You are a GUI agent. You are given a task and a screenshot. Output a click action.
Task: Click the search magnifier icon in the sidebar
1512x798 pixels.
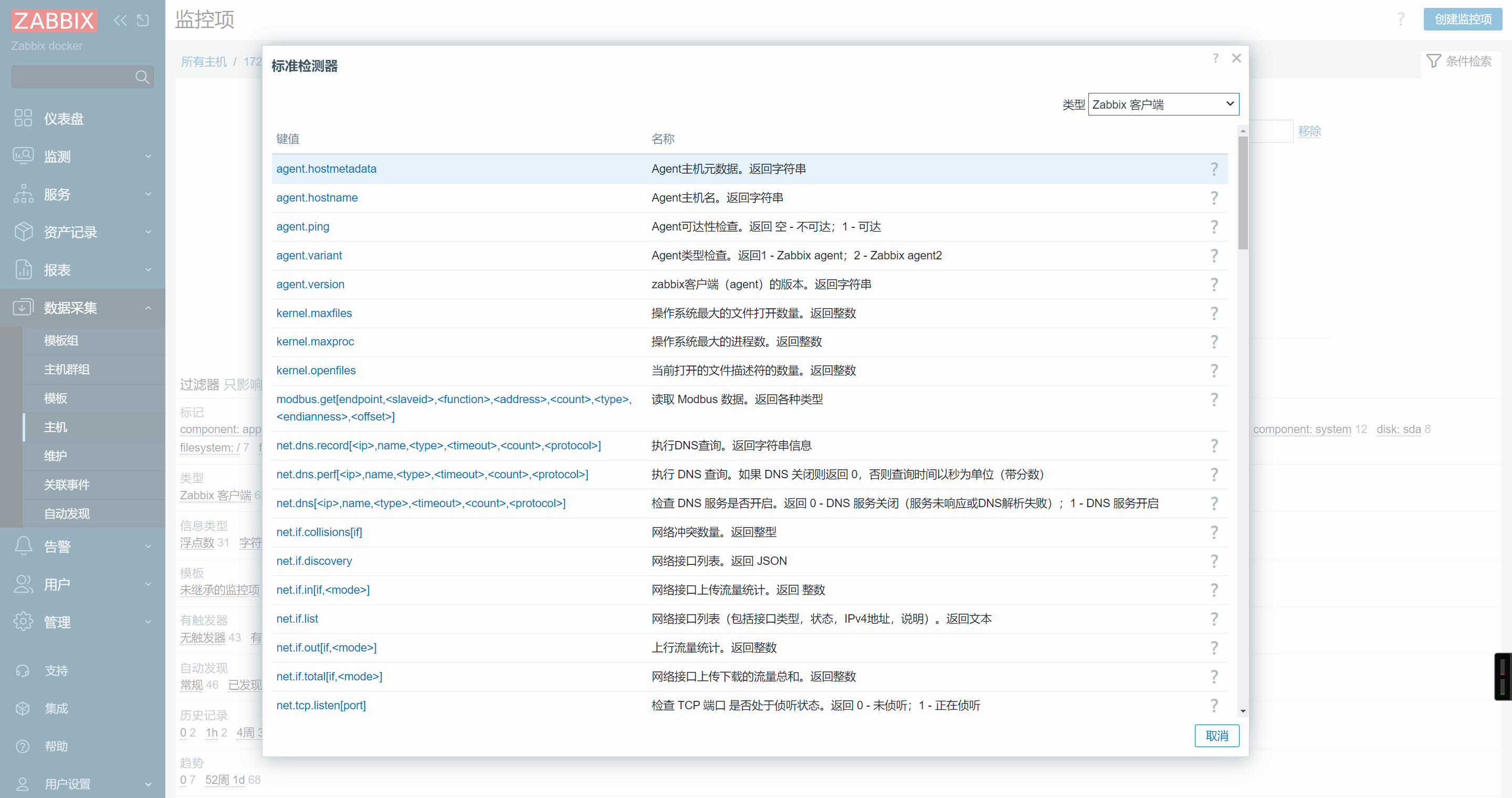142,77
